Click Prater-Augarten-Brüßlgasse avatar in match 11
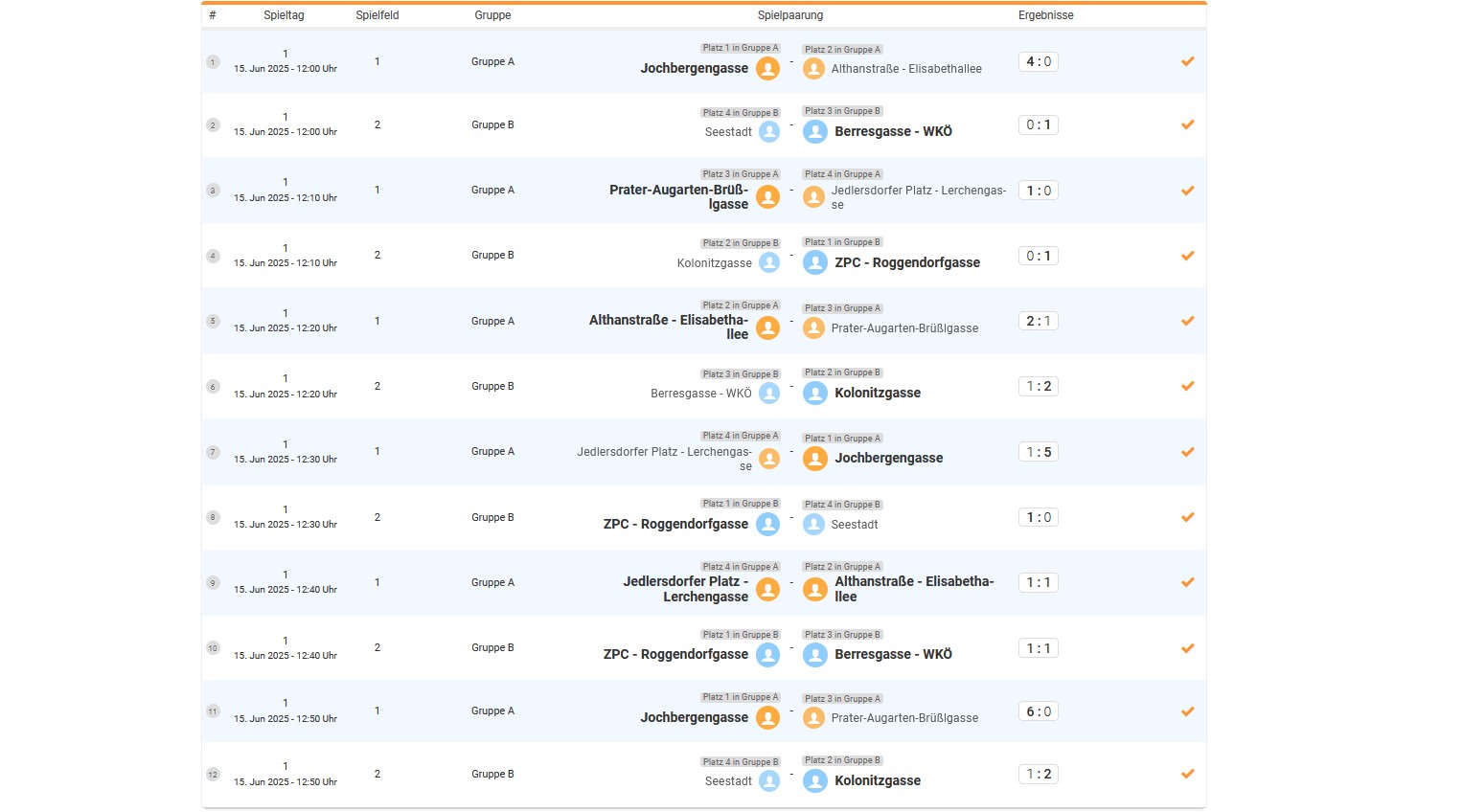 click(813, 718)
